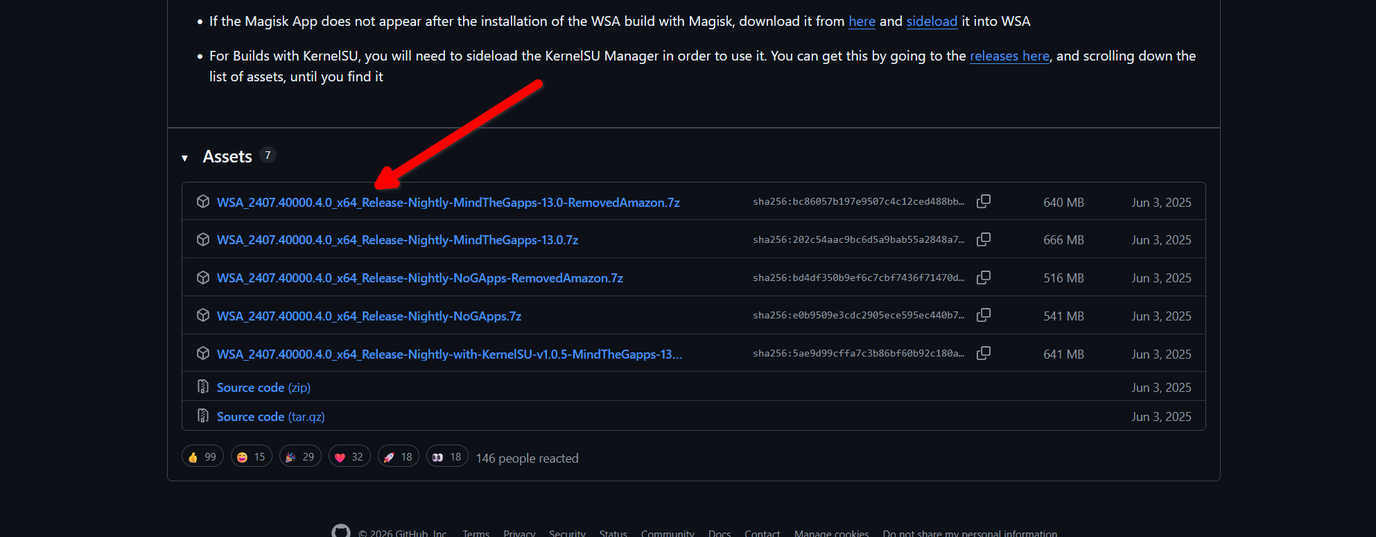Download Source code (zip)

[264, 387]
